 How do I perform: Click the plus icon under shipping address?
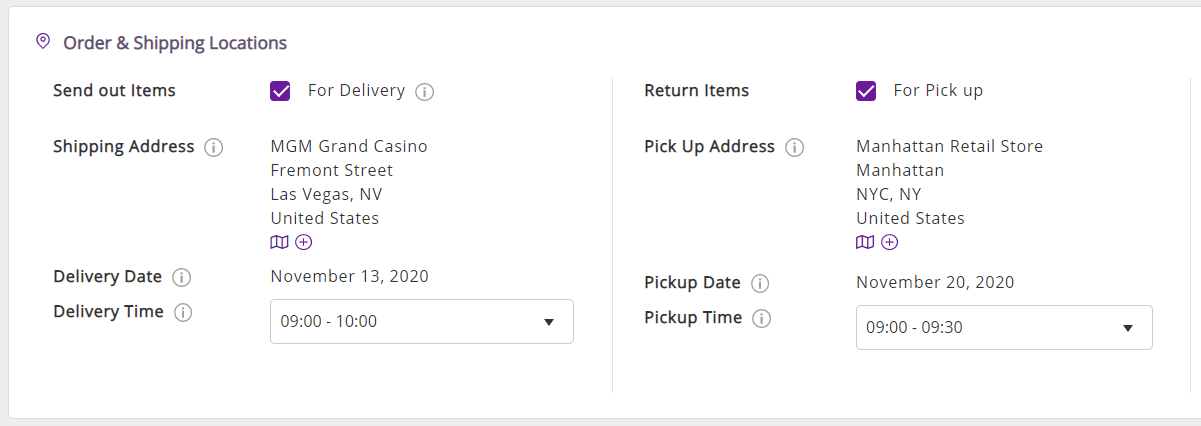(304, 242)
